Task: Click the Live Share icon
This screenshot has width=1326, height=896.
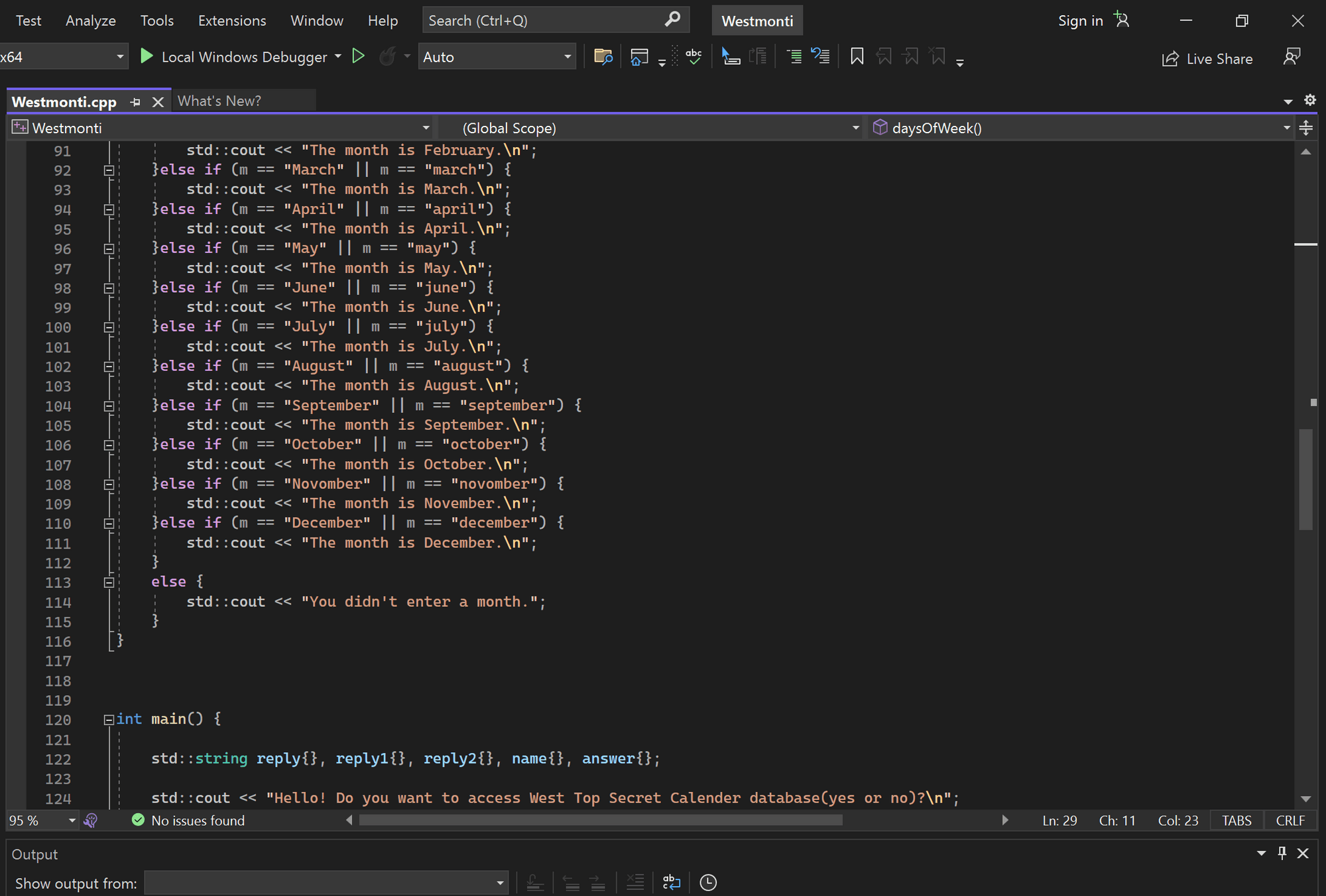Action: pyautogui.click(x=1170, y=59)
